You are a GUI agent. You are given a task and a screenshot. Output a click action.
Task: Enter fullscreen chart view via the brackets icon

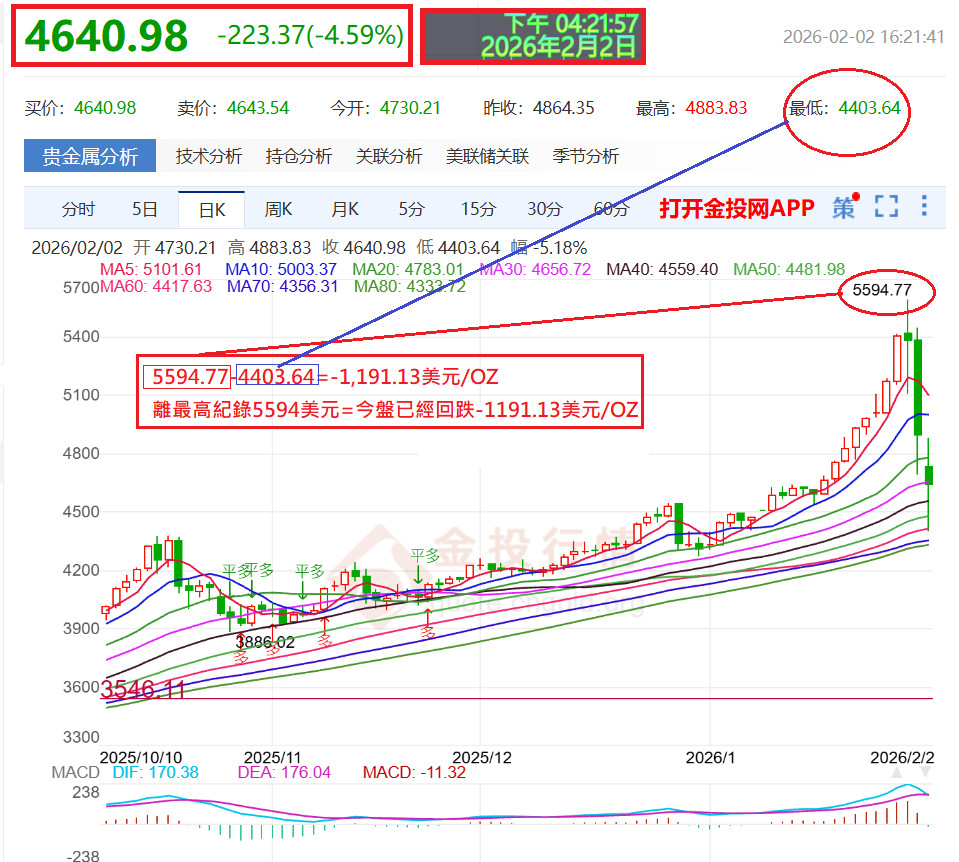886,207
